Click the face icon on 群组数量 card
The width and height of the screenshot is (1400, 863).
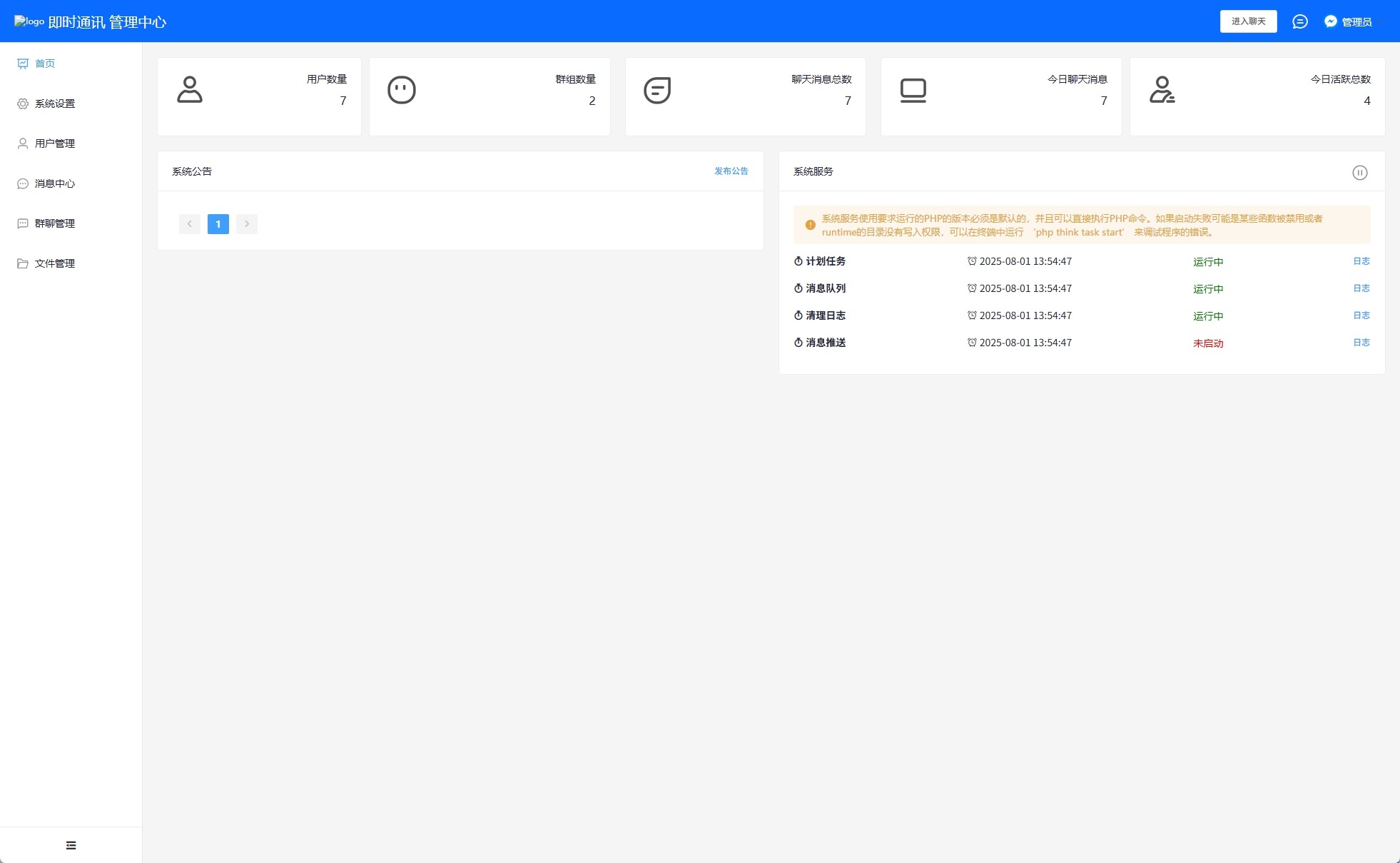(x=401, y=90)
